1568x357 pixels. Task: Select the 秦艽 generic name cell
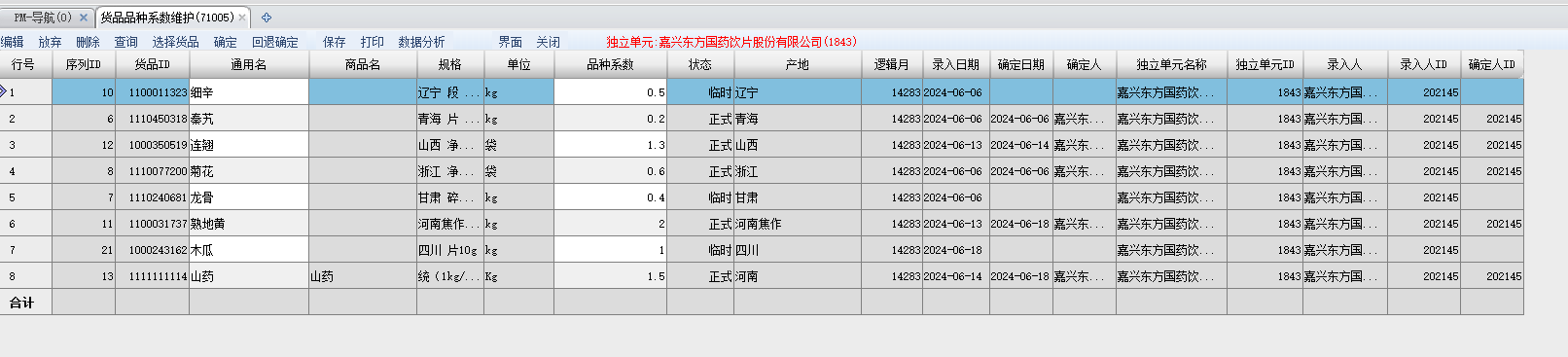point(249,119)
